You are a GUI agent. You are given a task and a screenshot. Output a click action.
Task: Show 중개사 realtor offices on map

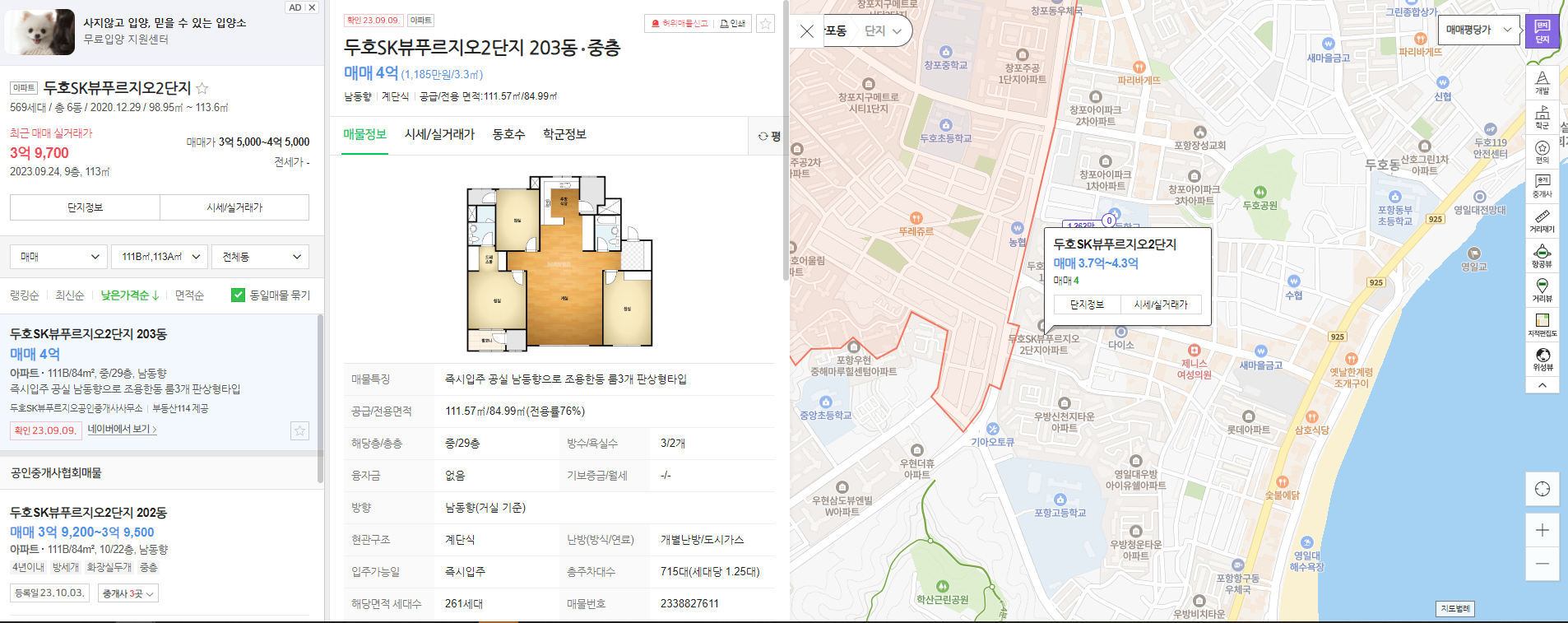point(1542,186)
